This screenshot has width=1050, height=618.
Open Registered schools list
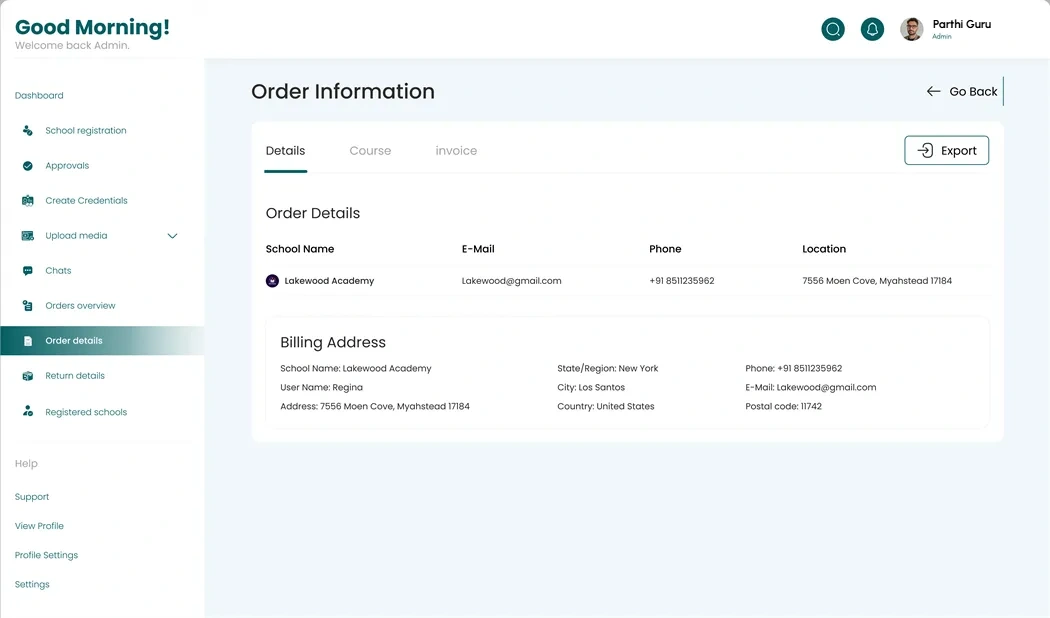(86, 412)
